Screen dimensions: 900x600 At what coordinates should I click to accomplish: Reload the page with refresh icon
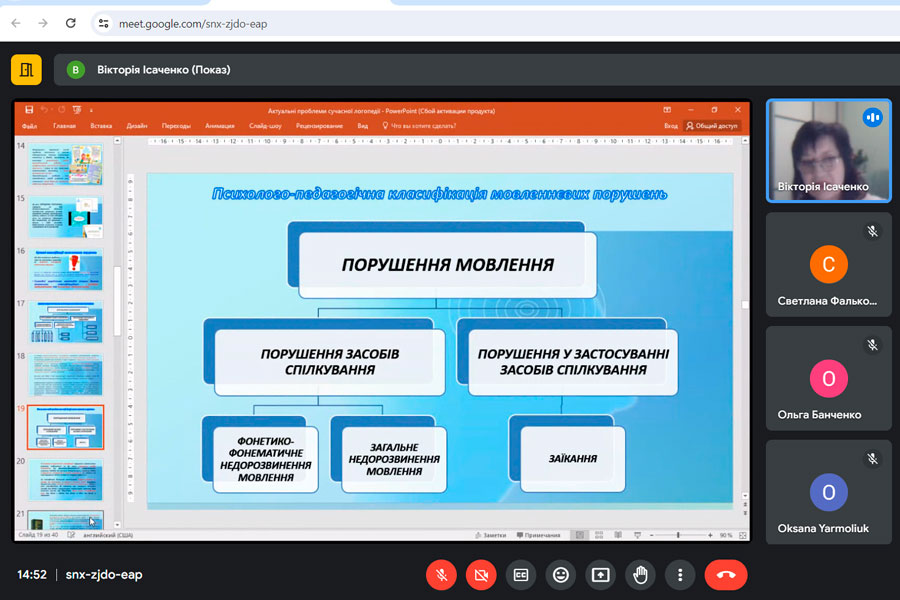71,24
